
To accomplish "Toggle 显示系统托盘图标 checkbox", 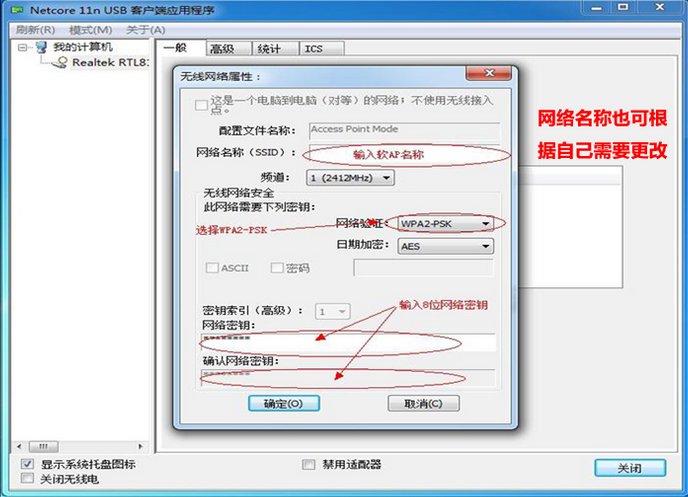I will [x=27, y=464].
